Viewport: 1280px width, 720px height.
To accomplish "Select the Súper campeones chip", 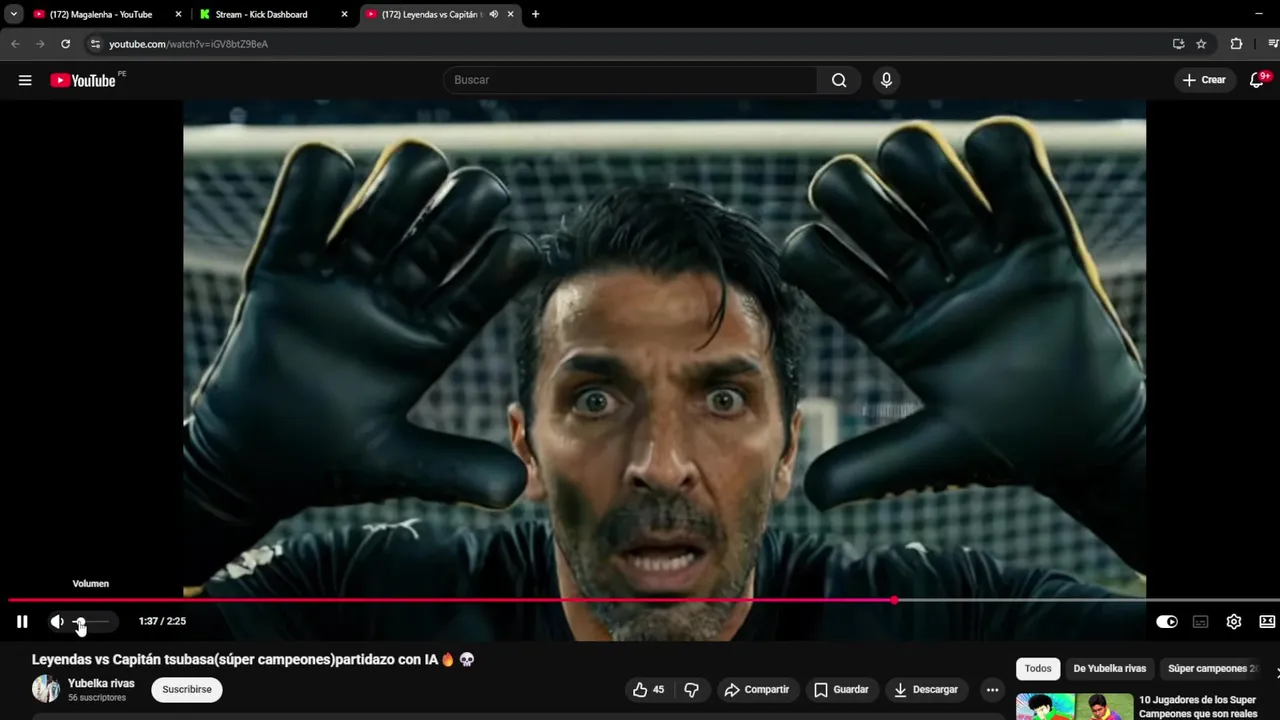I will (x=1213, y=668).
